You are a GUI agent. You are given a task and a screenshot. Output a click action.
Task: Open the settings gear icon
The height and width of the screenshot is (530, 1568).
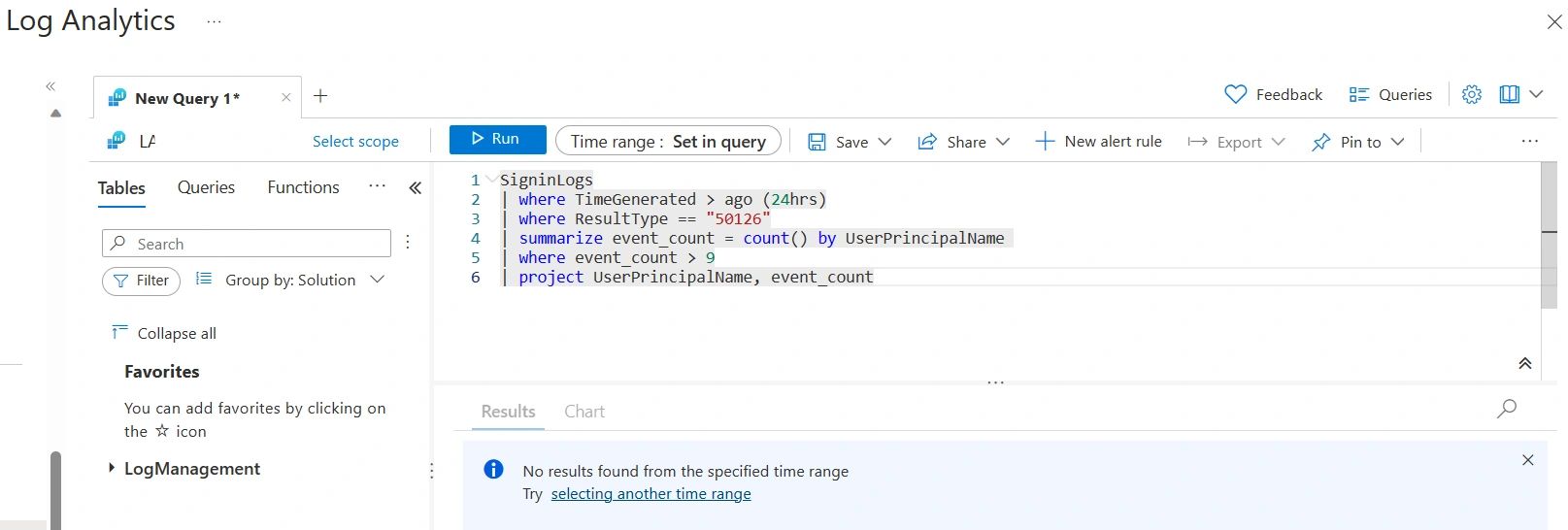click(x=1472, y=94)
